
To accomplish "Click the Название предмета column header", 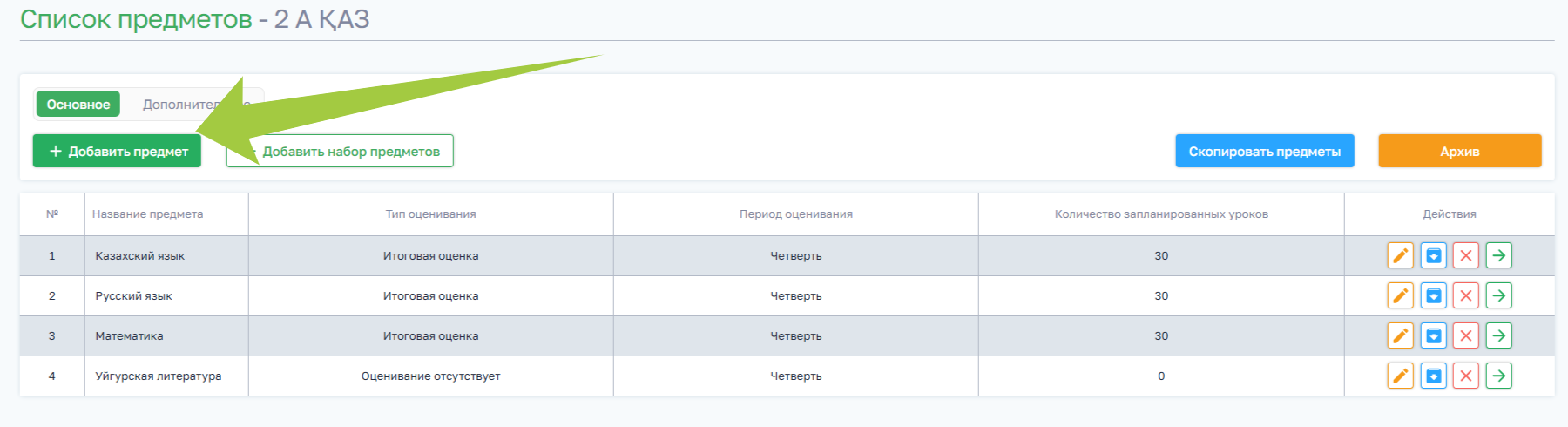I will 148,214.
